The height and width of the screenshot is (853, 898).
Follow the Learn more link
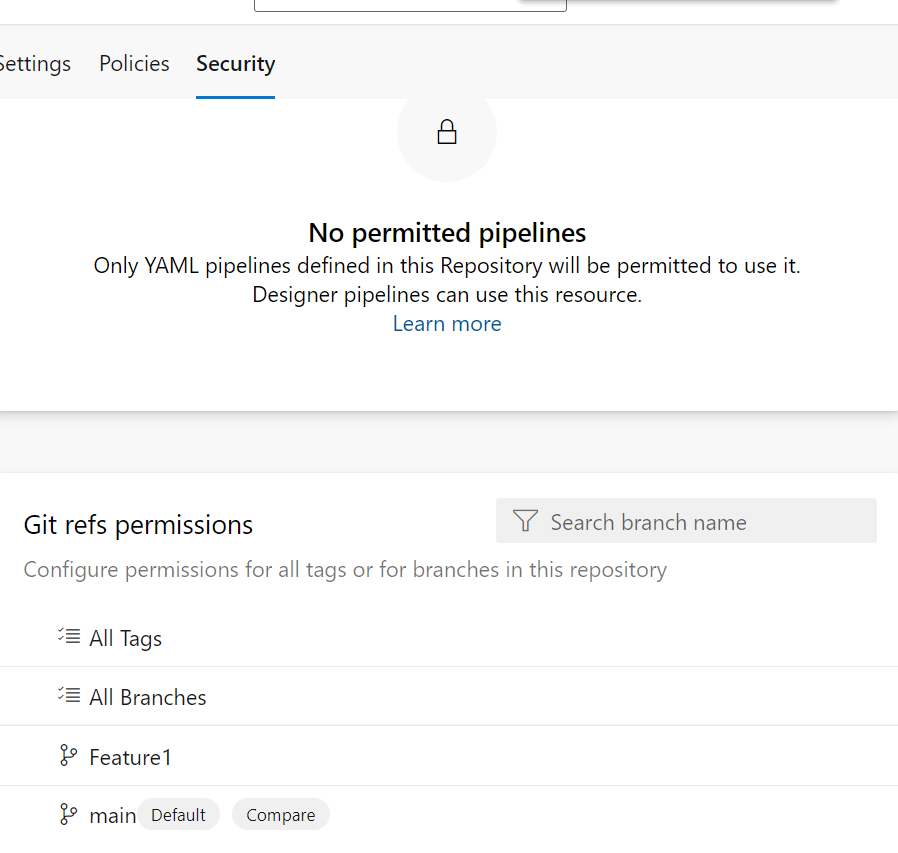447,324
